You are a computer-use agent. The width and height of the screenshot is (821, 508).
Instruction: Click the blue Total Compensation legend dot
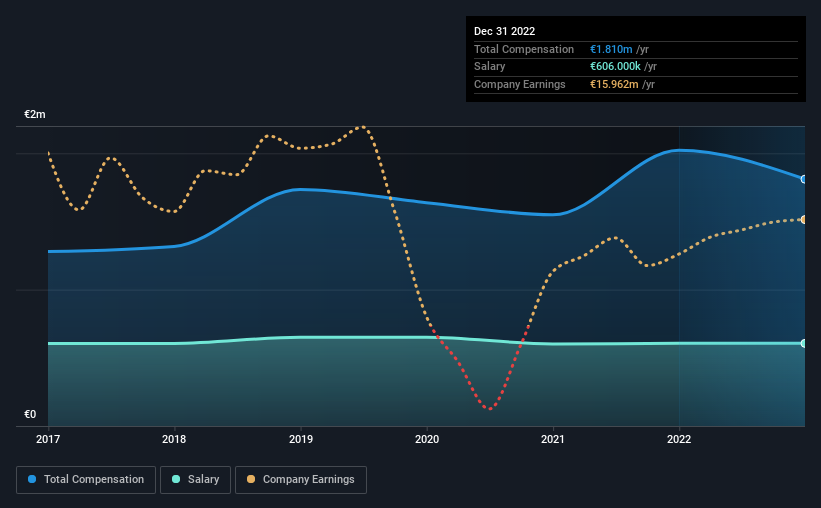[32, 479]
